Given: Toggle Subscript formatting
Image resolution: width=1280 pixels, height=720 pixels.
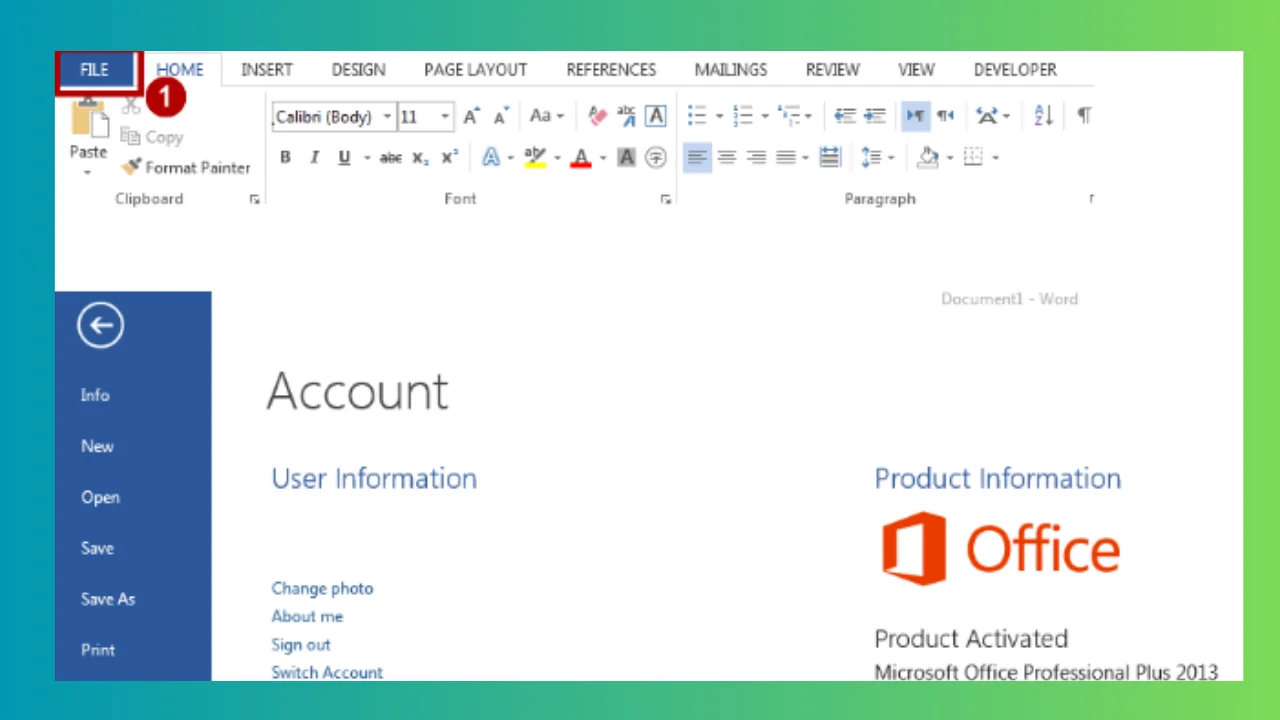Looking at the screenshot, I should [x=421, y=158].
